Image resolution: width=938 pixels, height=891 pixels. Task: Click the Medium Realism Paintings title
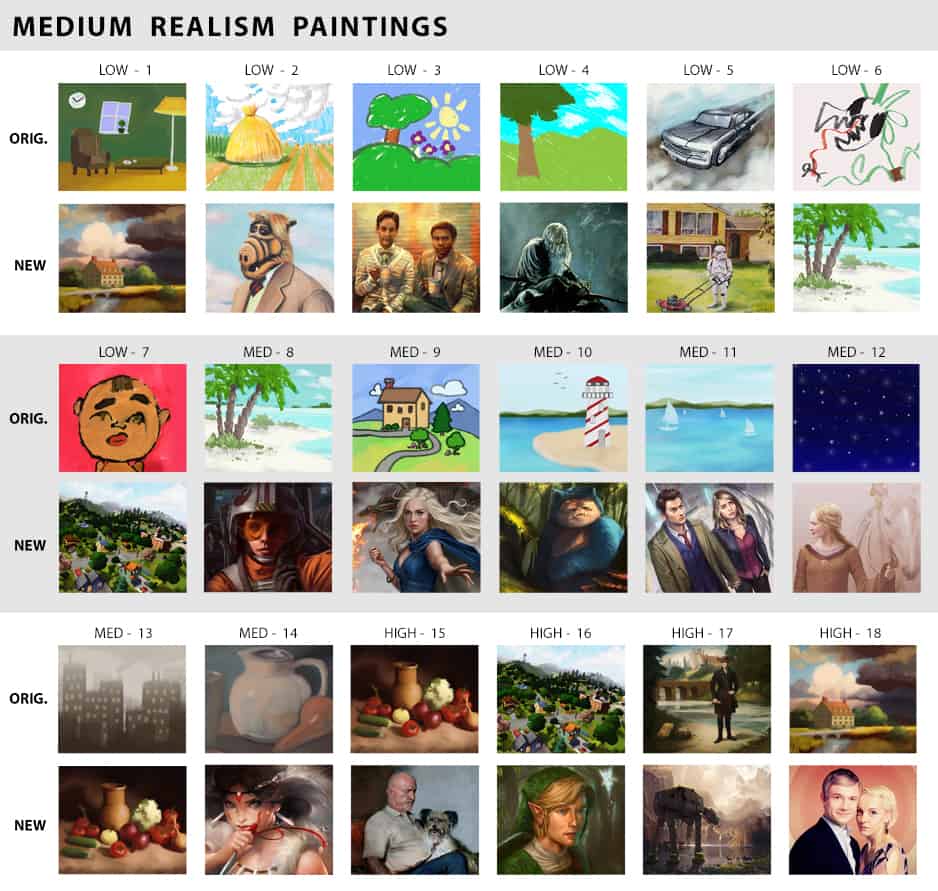pos(230,26)
